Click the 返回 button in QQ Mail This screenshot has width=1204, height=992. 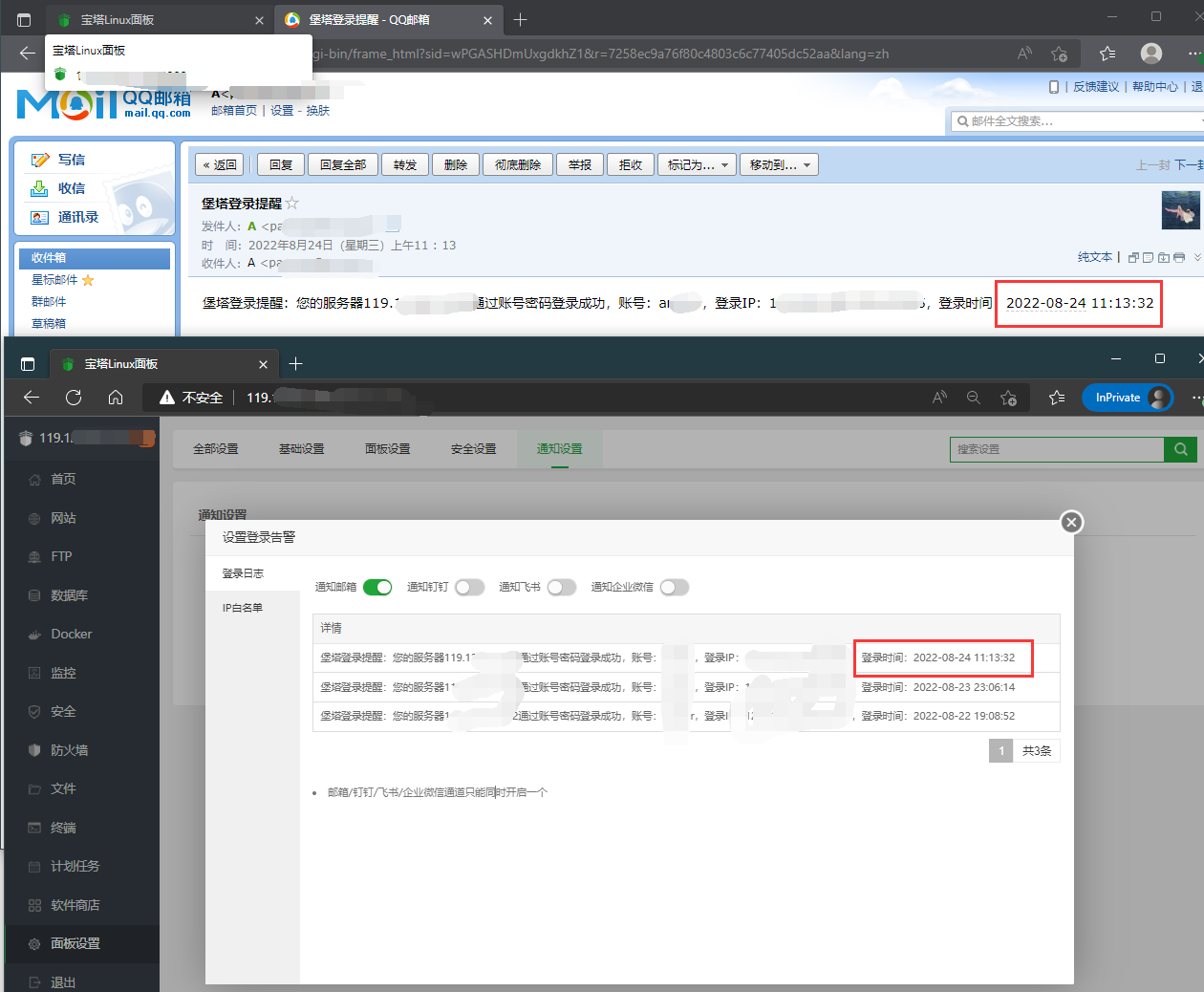219,164
